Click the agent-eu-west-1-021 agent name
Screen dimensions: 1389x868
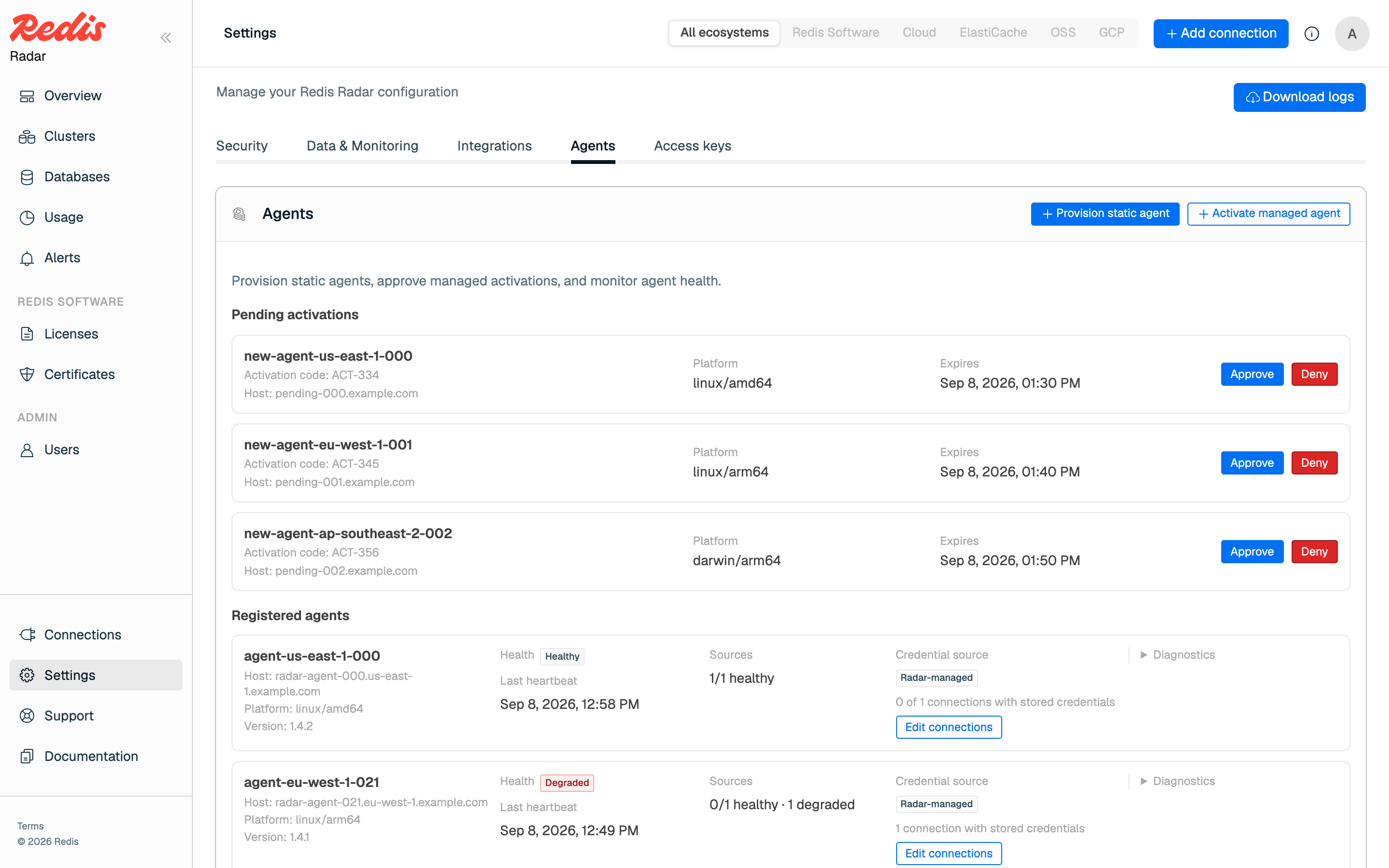[312, 782]
